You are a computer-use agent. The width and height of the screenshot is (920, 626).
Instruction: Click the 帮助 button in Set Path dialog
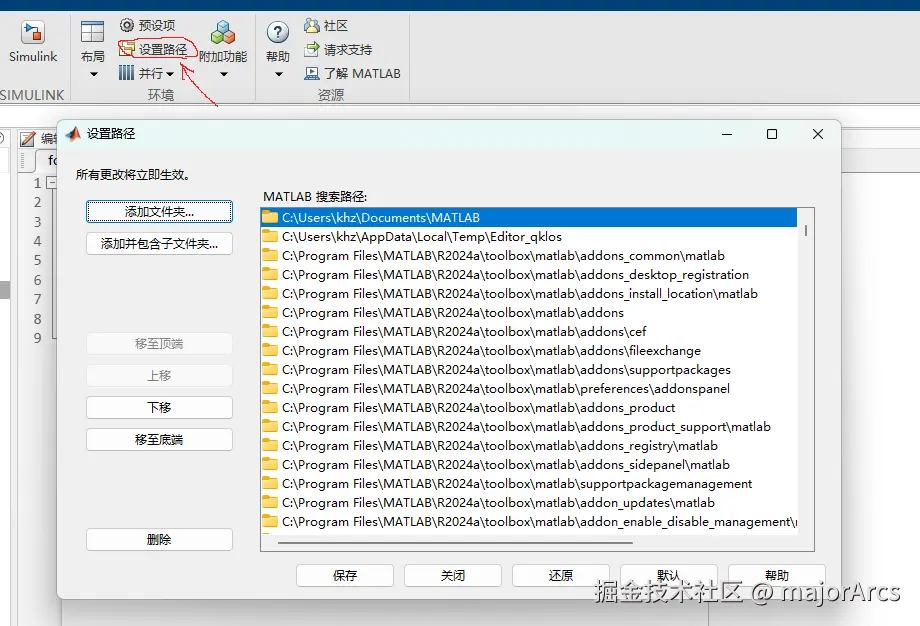tap(777, 576)
